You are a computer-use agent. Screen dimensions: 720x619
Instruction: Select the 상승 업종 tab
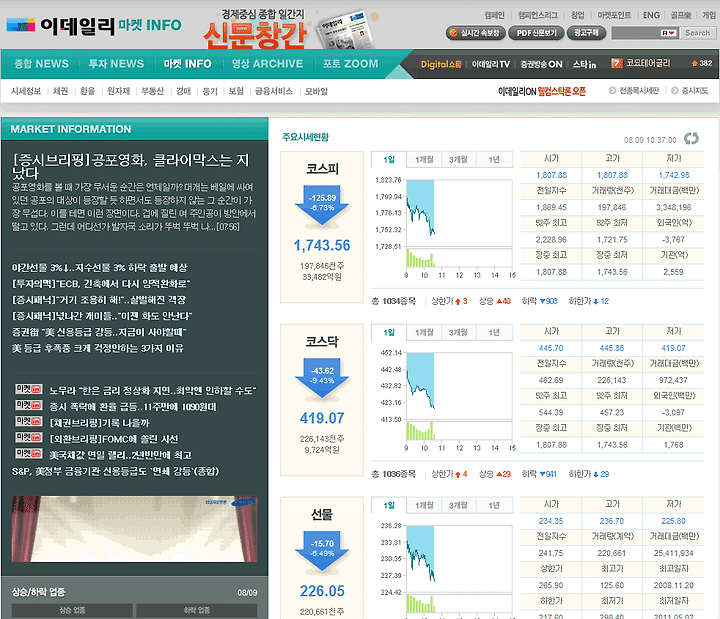72,610
